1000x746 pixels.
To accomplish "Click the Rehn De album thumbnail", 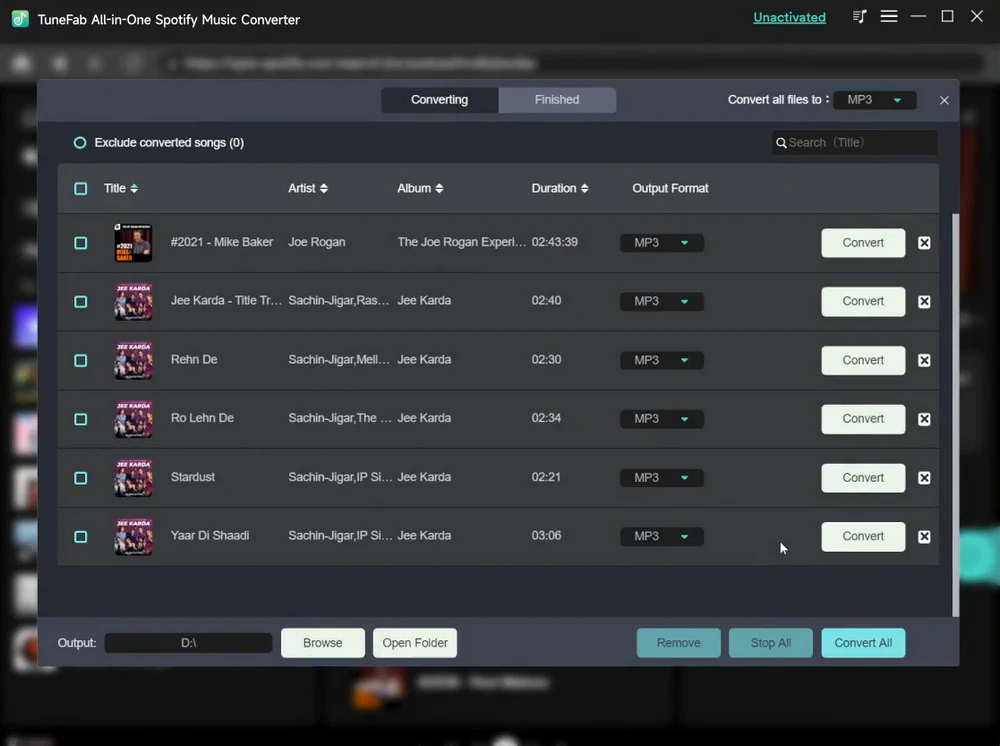I will [133, 360].
